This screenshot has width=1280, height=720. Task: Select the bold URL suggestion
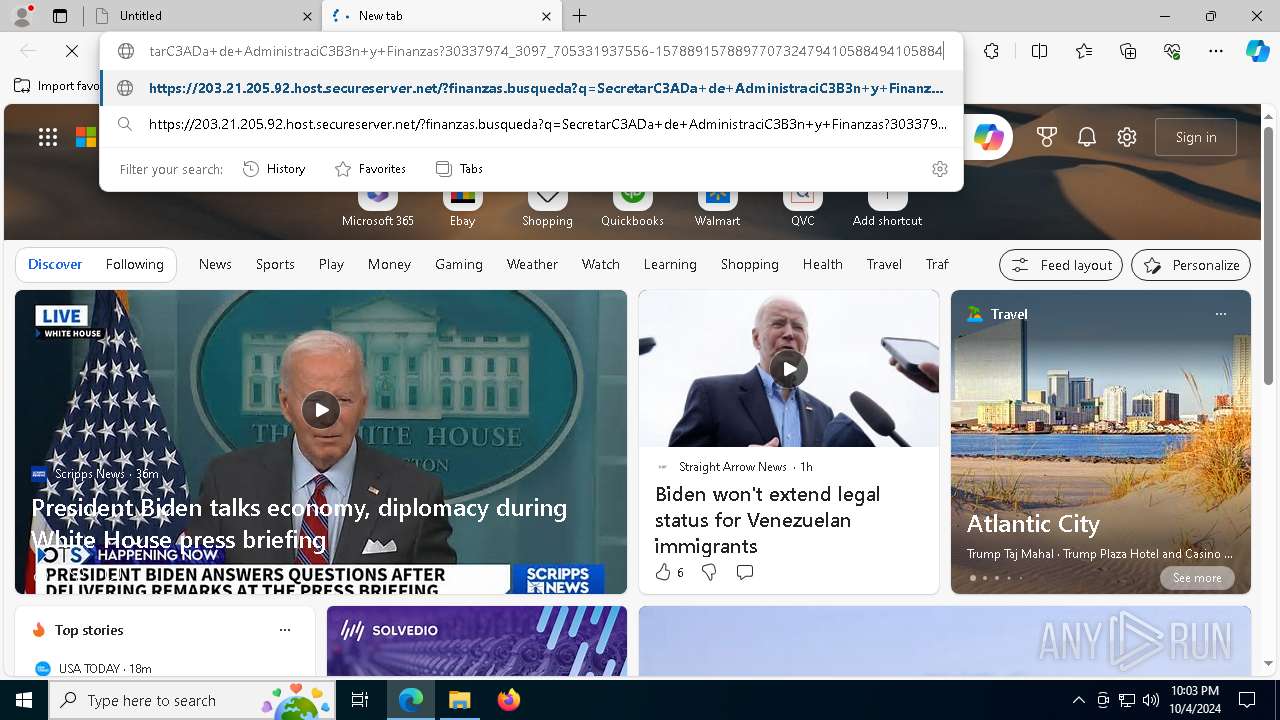(531, 88)
